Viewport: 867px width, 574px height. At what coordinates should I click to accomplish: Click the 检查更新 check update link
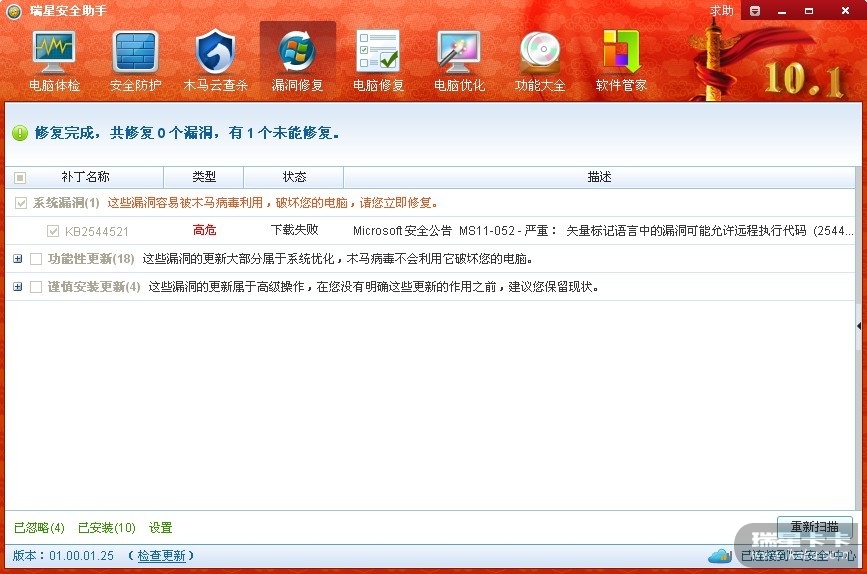(x=161, y=555)
